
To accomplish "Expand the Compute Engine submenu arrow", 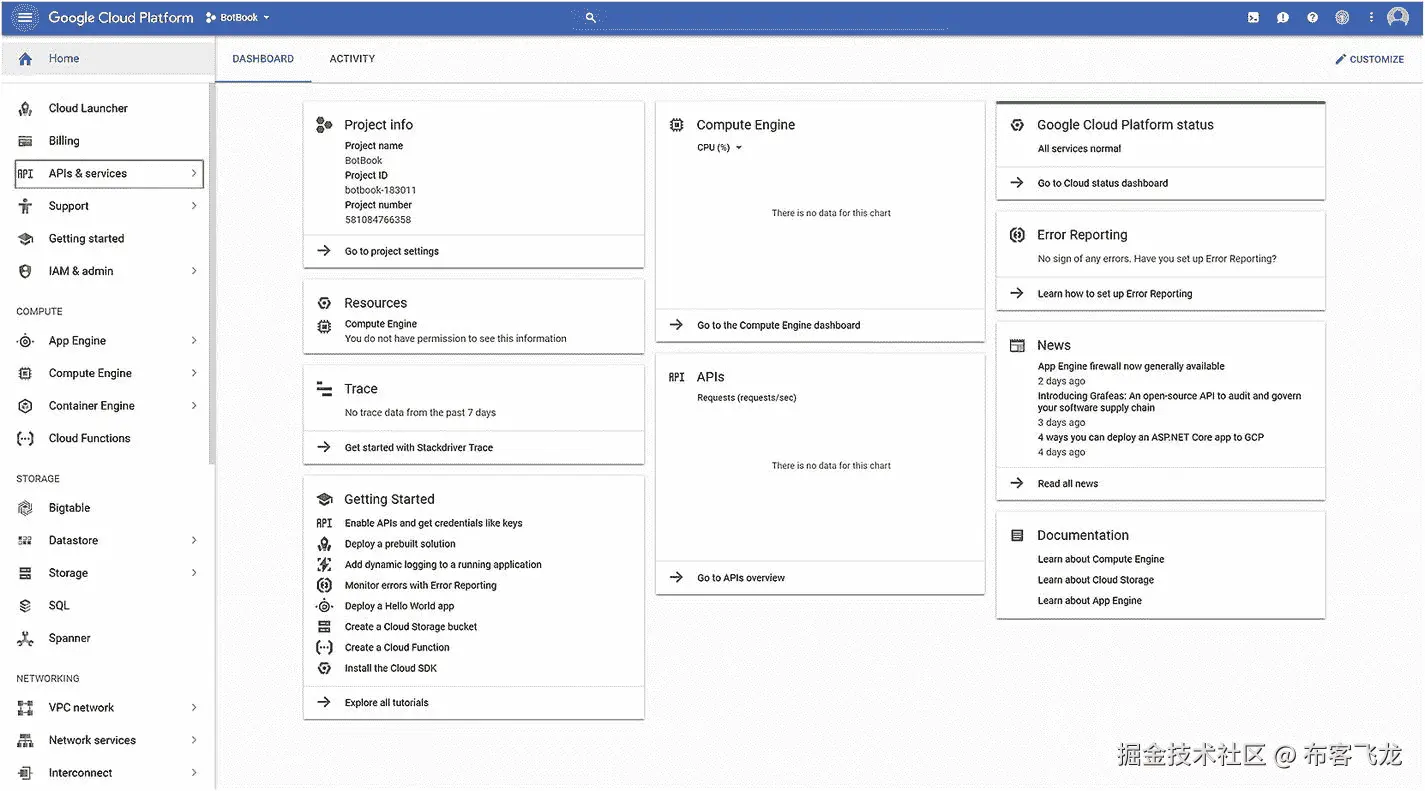I will click(x=194, y=373).
